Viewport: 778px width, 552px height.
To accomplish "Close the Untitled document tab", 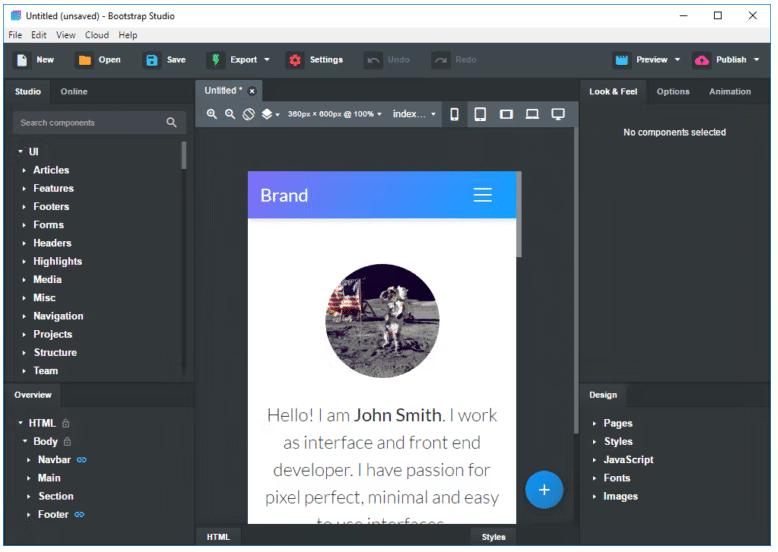I will click(x=252, y=91).
